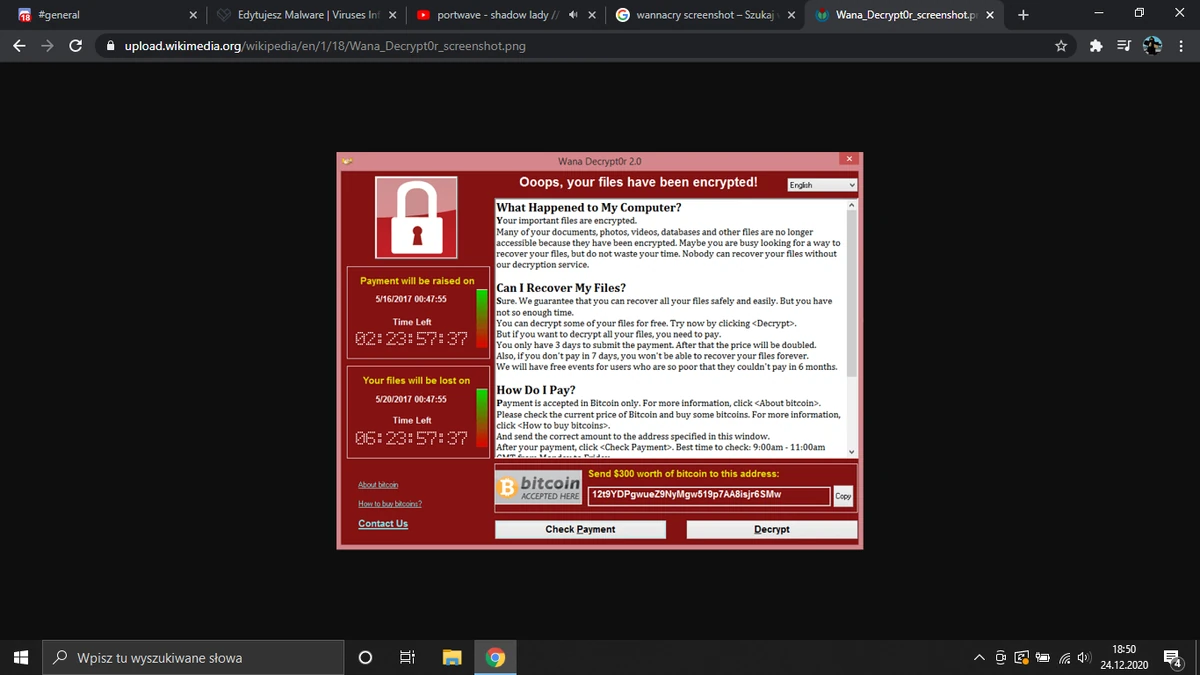Open Chrome's three-dot menu
Screen dimensions: 1200x675
[1181, 45]
